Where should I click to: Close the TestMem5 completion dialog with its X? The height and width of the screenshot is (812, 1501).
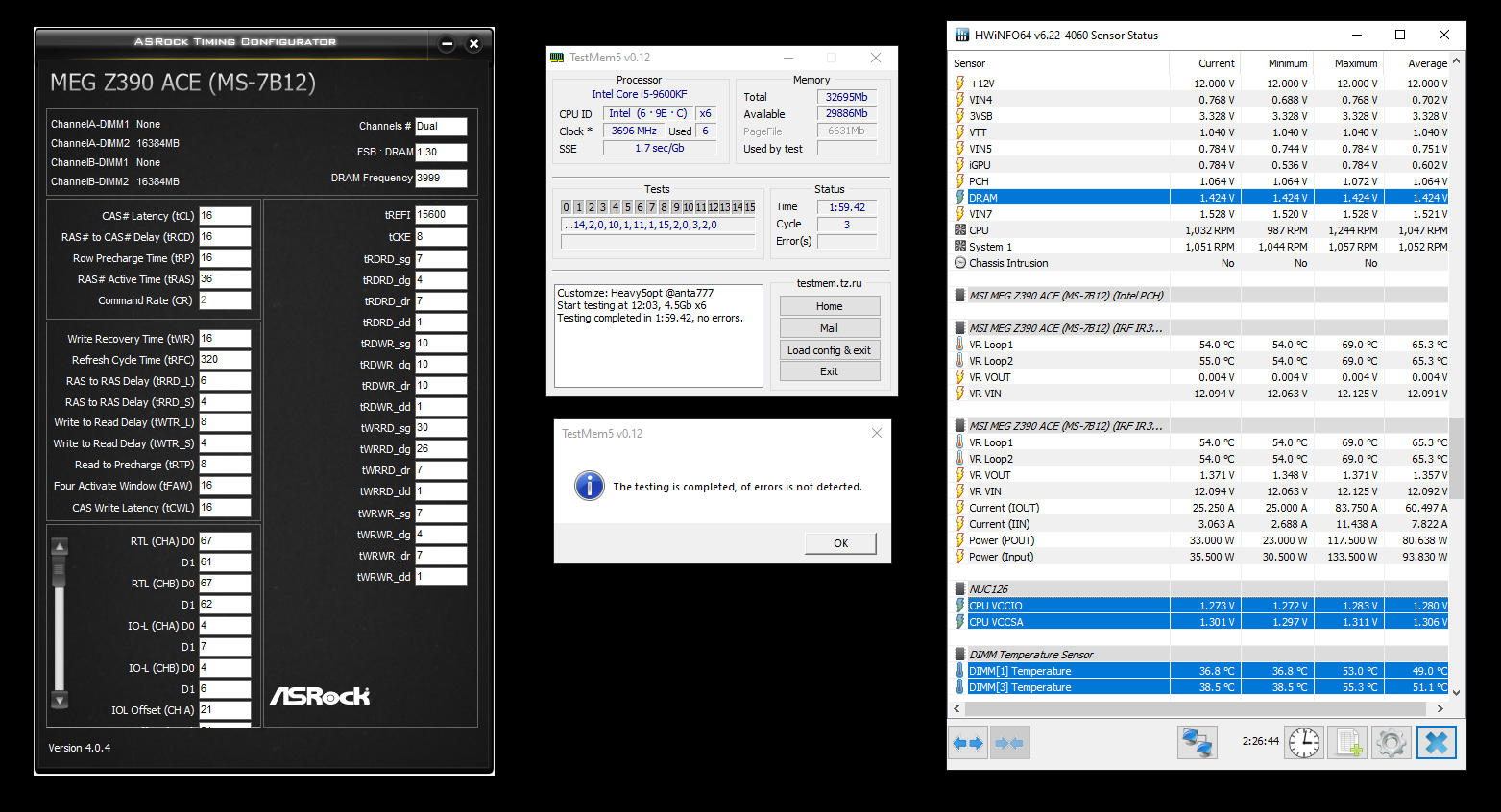point(876,433)
